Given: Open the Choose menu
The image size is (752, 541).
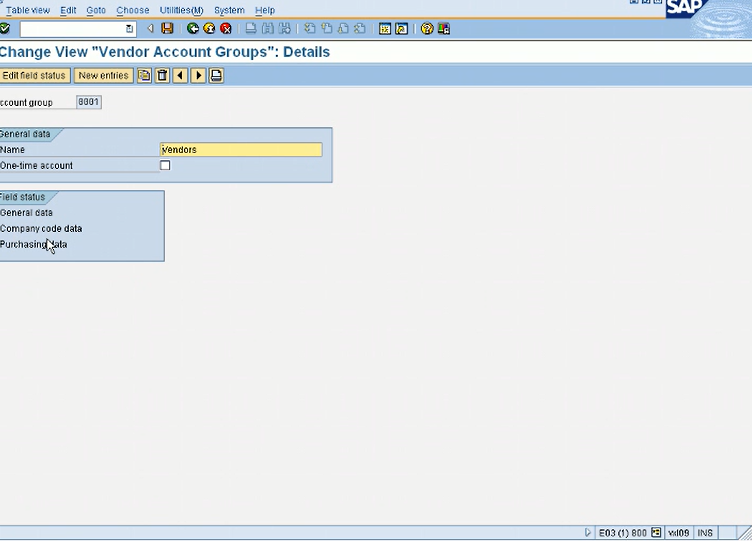Looking at the screenshot, I should pyautogui.click(x=133, y=10).
